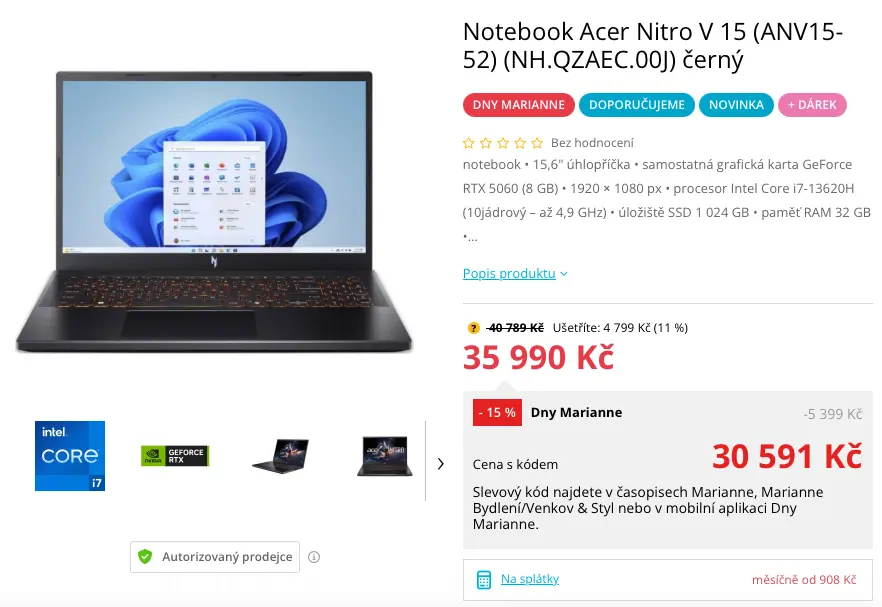Viewport: 882px width, 607px height.
Task: Click the -15 % Dny Marianne discount badge
Action: (x=497, y=412)
